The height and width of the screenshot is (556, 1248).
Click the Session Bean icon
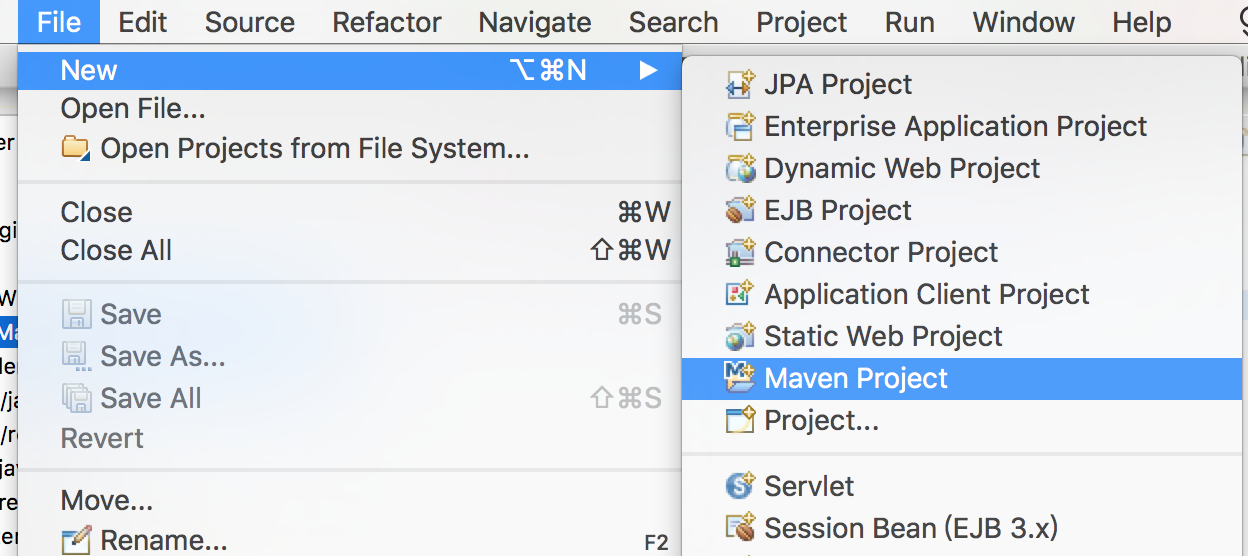tap(739, 528)
